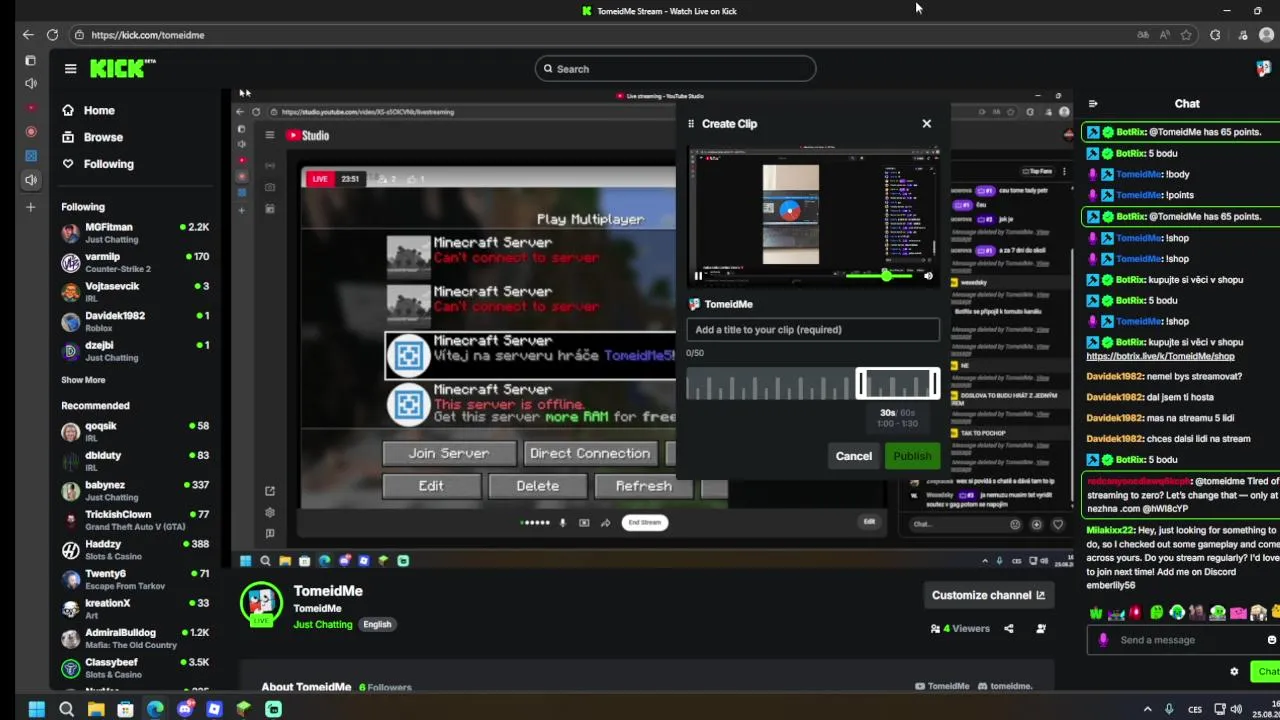
Task: Click the purple microphone icon in chat input
Action: coord(1103,640)
